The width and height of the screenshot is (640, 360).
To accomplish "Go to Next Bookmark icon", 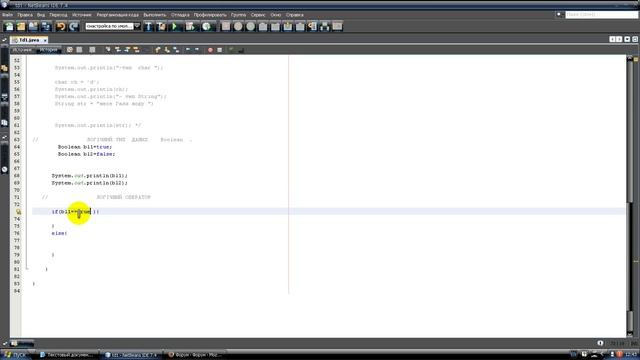I will (167, 50).
